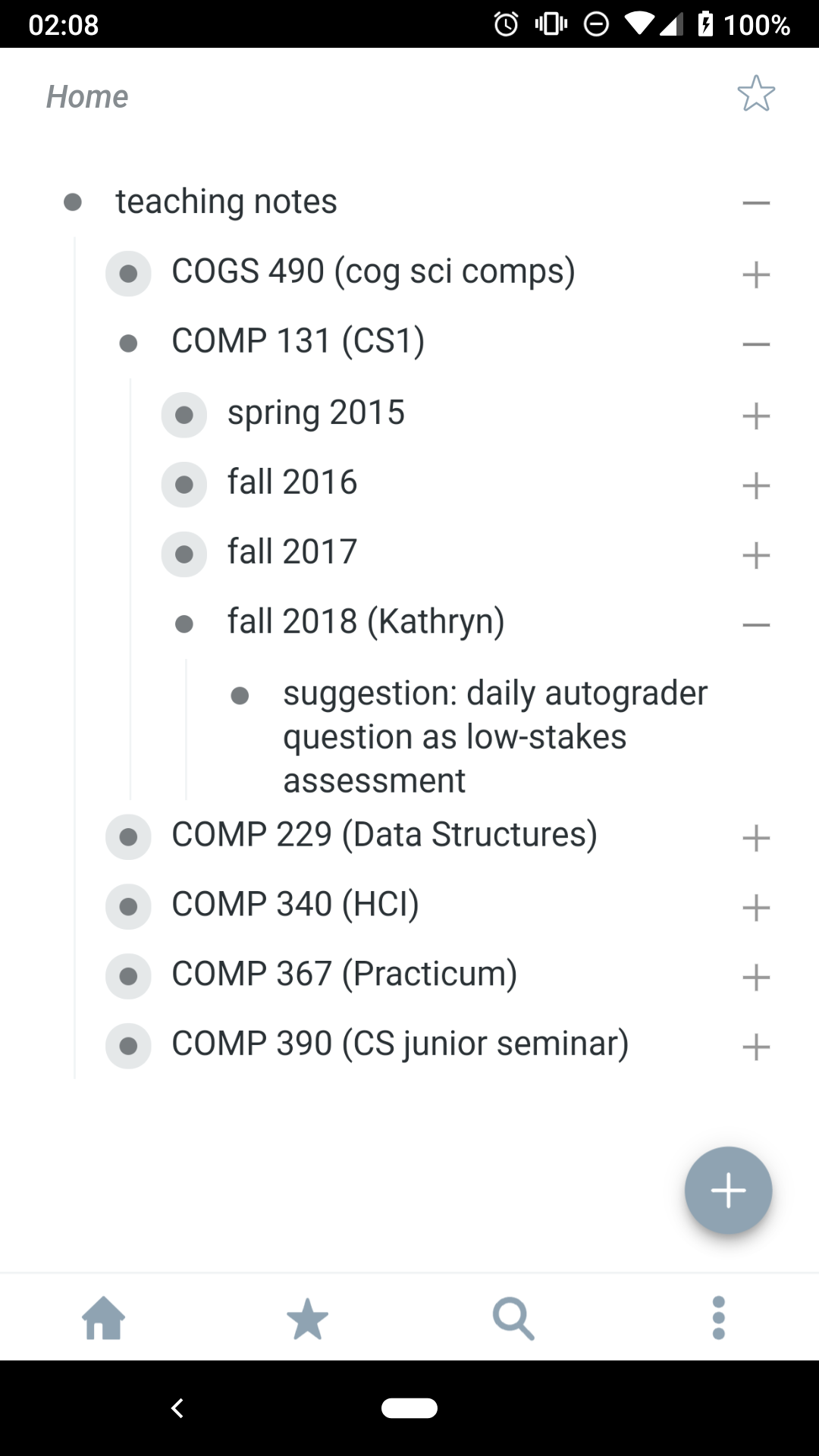Open the home icon in bottom bar
Image resolution: width=819 pixels, height=1456 pixels.
click(104, 1318)
